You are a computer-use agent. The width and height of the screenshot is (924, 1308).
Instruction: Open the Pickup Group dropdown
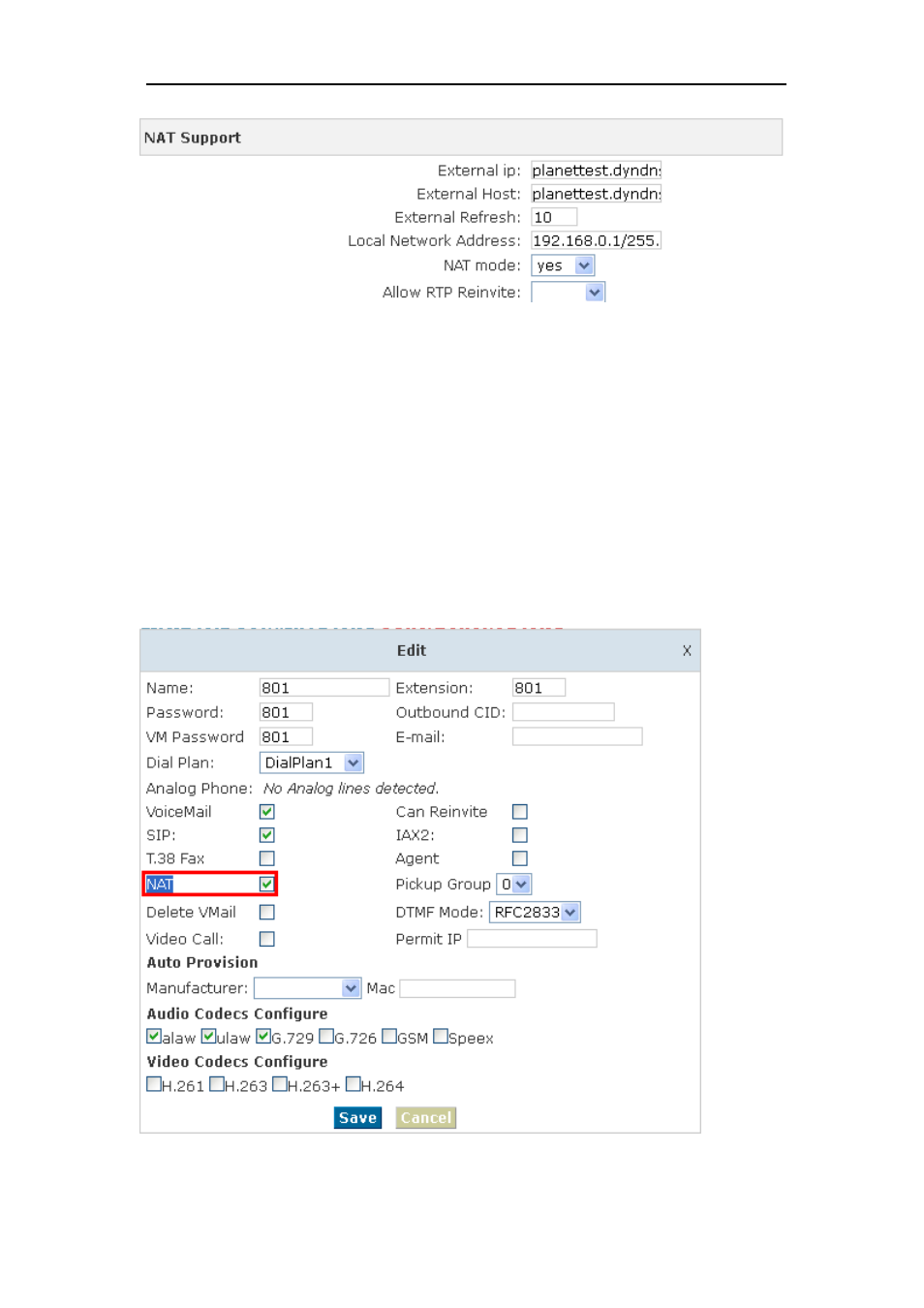(513, 884)
